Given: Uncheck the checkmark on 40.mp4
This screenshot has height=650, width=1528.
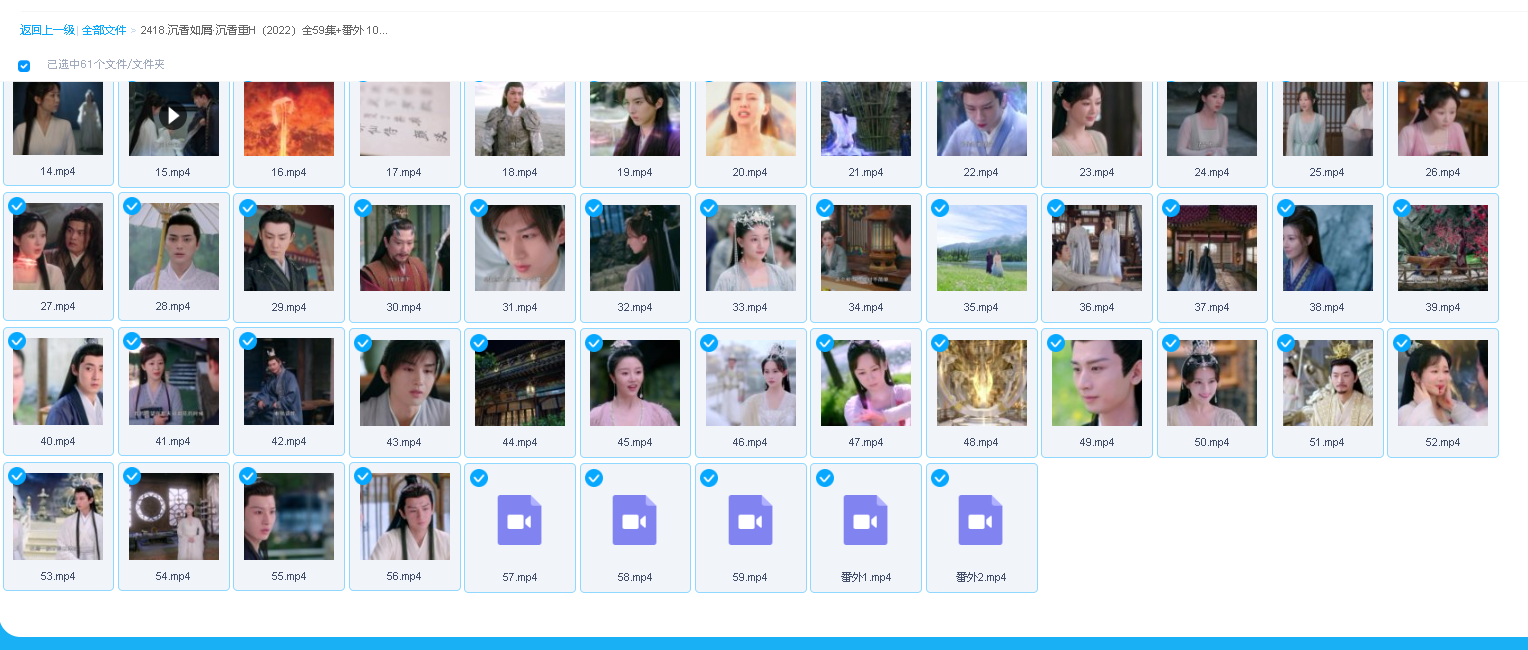Looking at the screenshot, I should (17, 342).
